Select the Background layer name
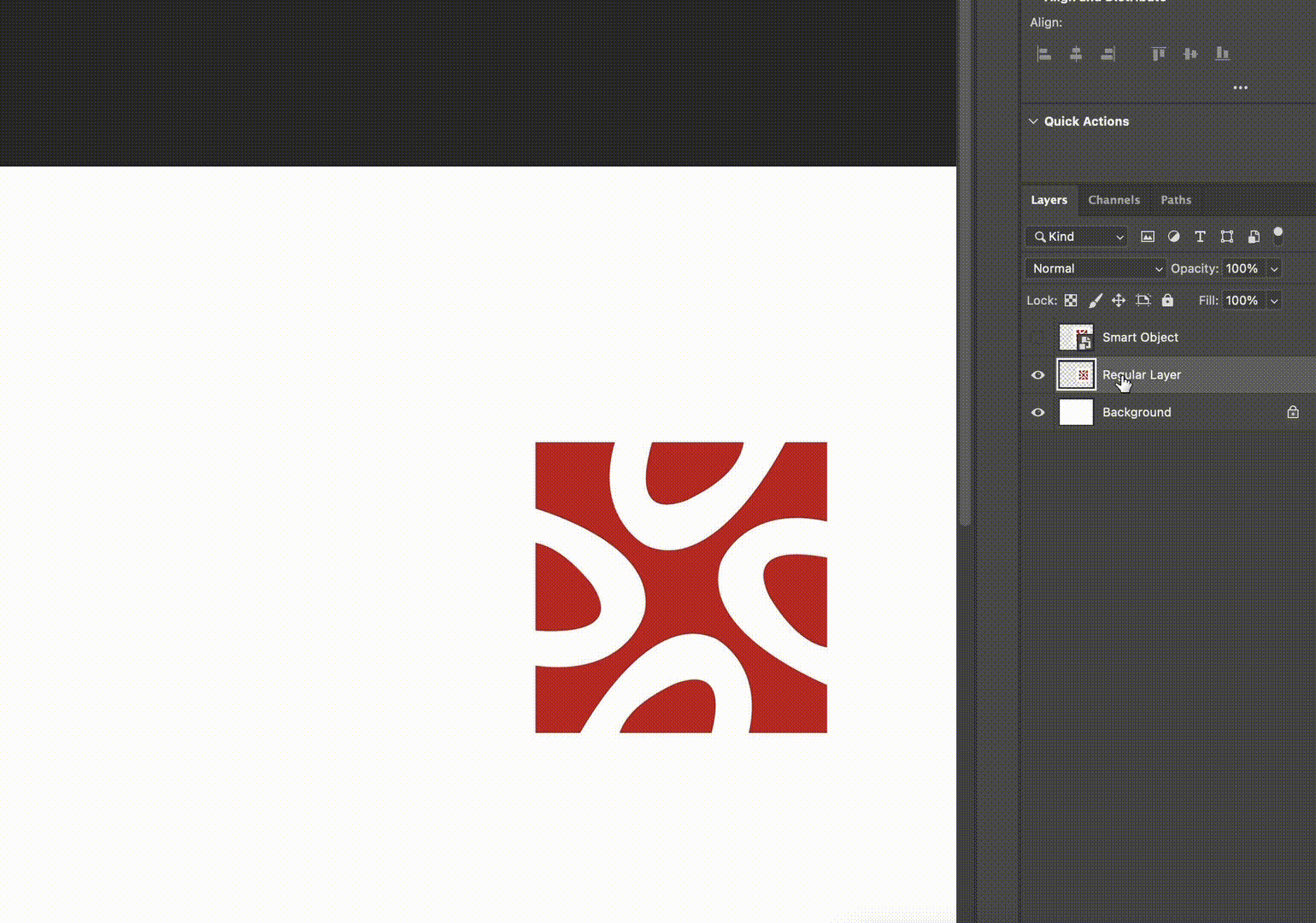This screenshot has width=1316, height=923. point(1137,412)
